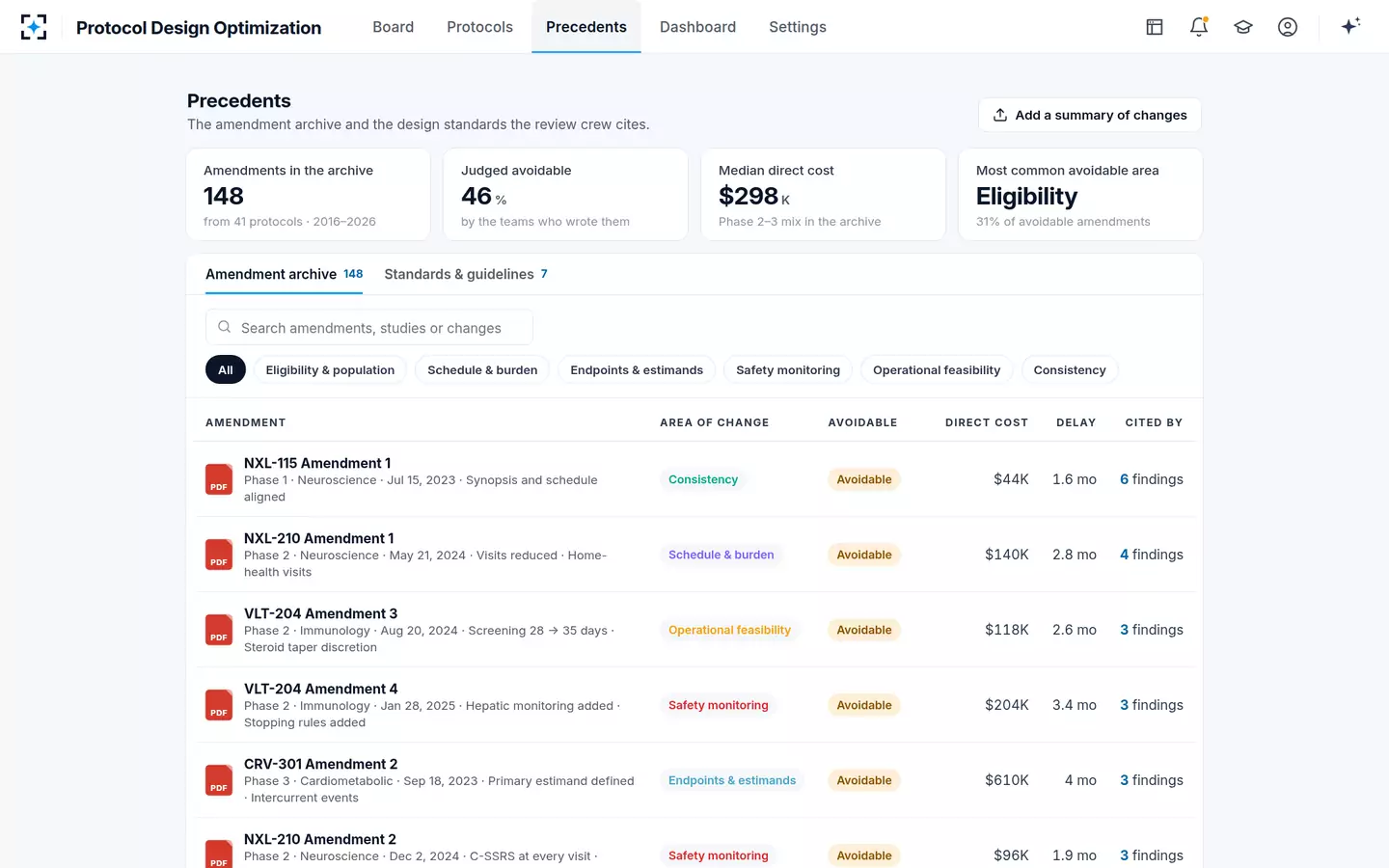The image size is (1389, 868).
Task: Click the Operational feasibility tag in VLT-204 row
Action: pos(729,630)
